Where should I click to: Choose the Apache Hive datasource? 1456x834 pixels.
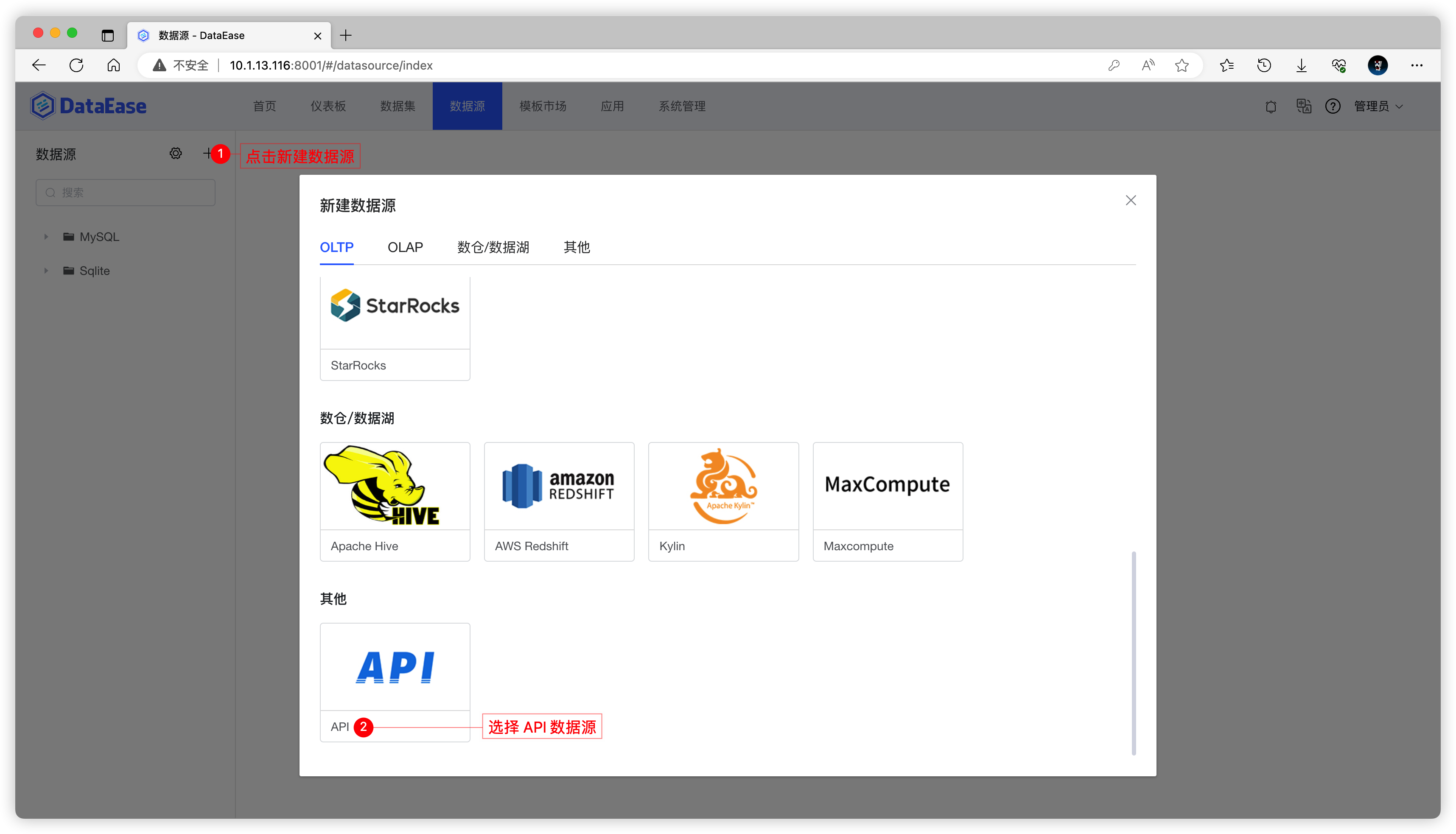(x=395, y=502)
